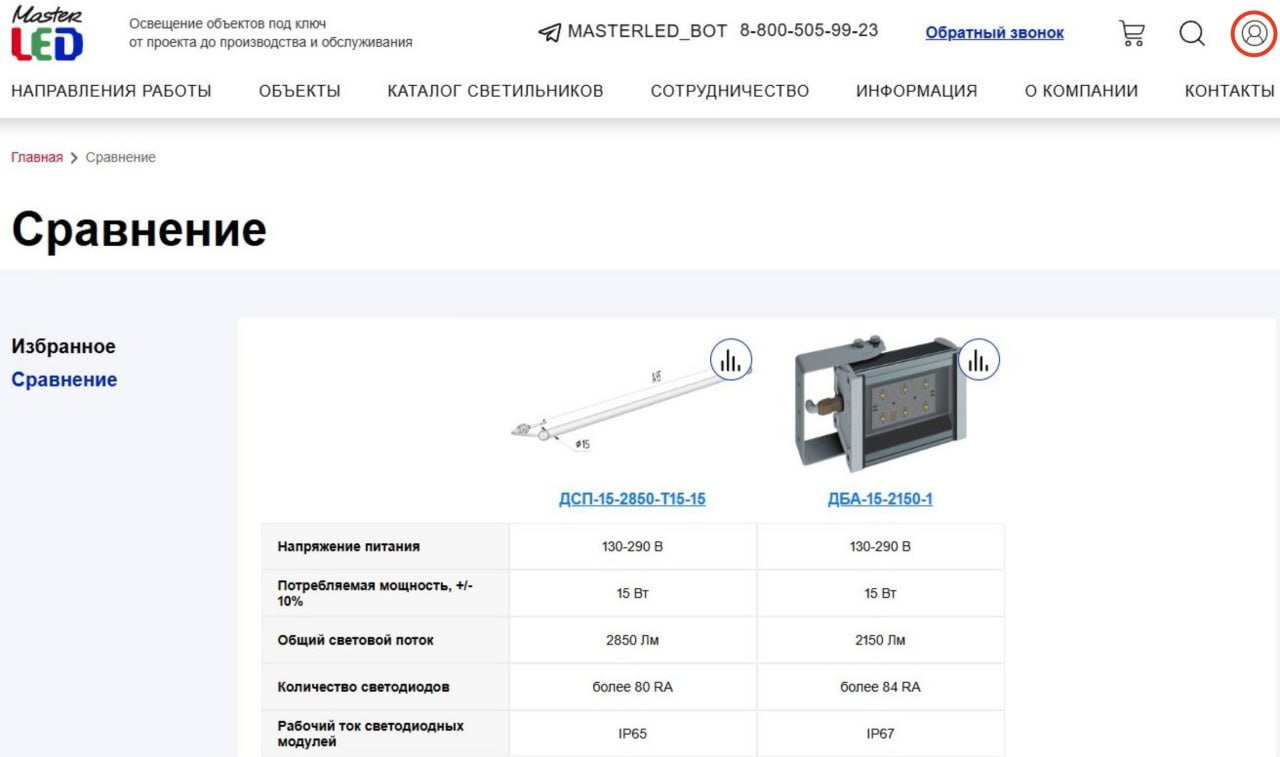Screen dimensions: 1280x757
Task: Select Избранное in the sidebar
Action: [x=63, y=347]
